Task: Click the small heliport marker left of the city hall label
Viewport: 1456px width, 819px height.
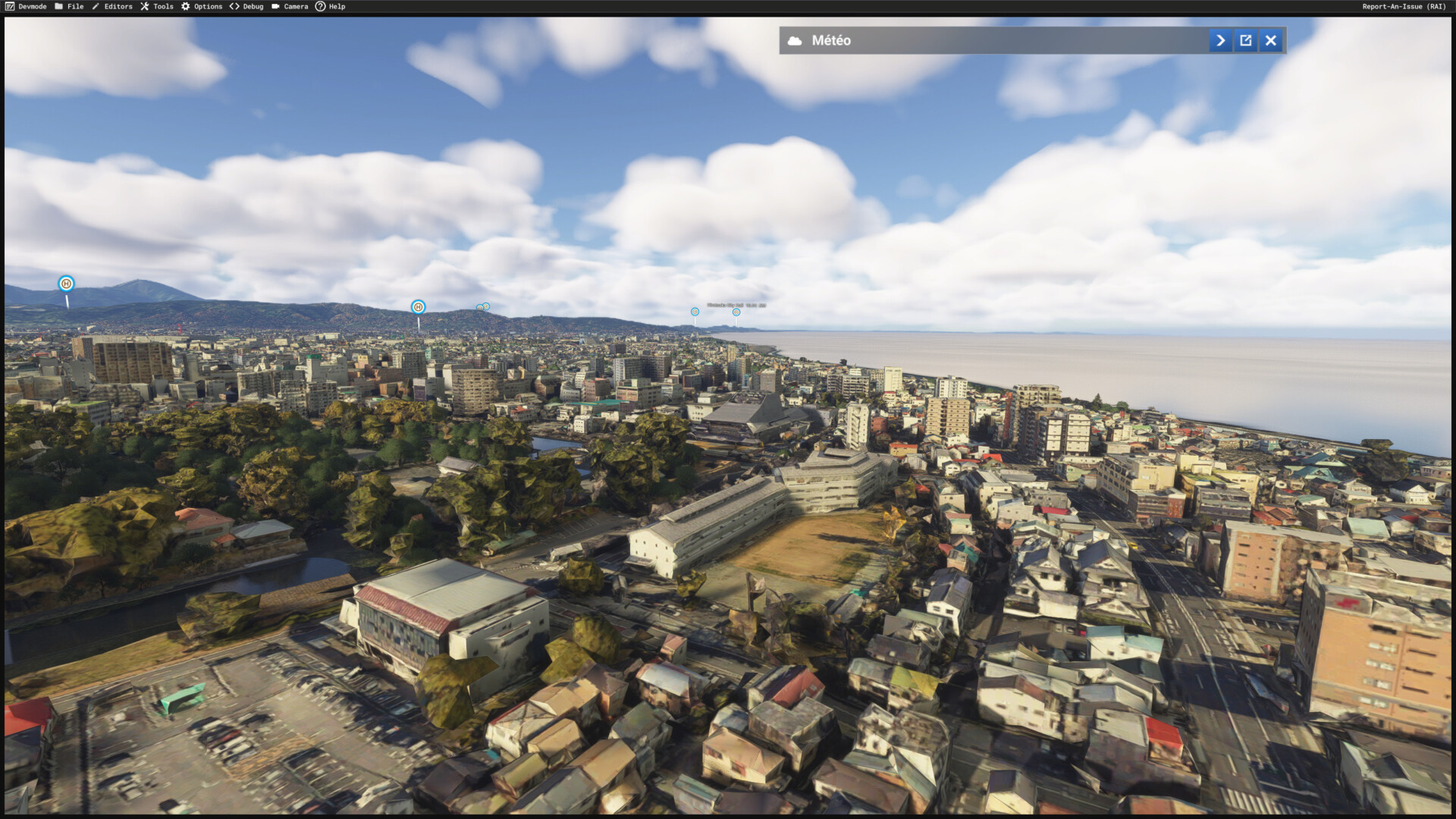Action: click(x=695, y=312)
